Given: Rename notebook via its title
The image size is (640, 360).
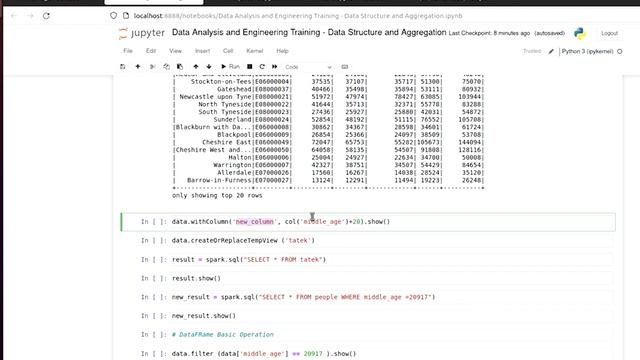Looking at the screenshot, I should tap(309, 32).
